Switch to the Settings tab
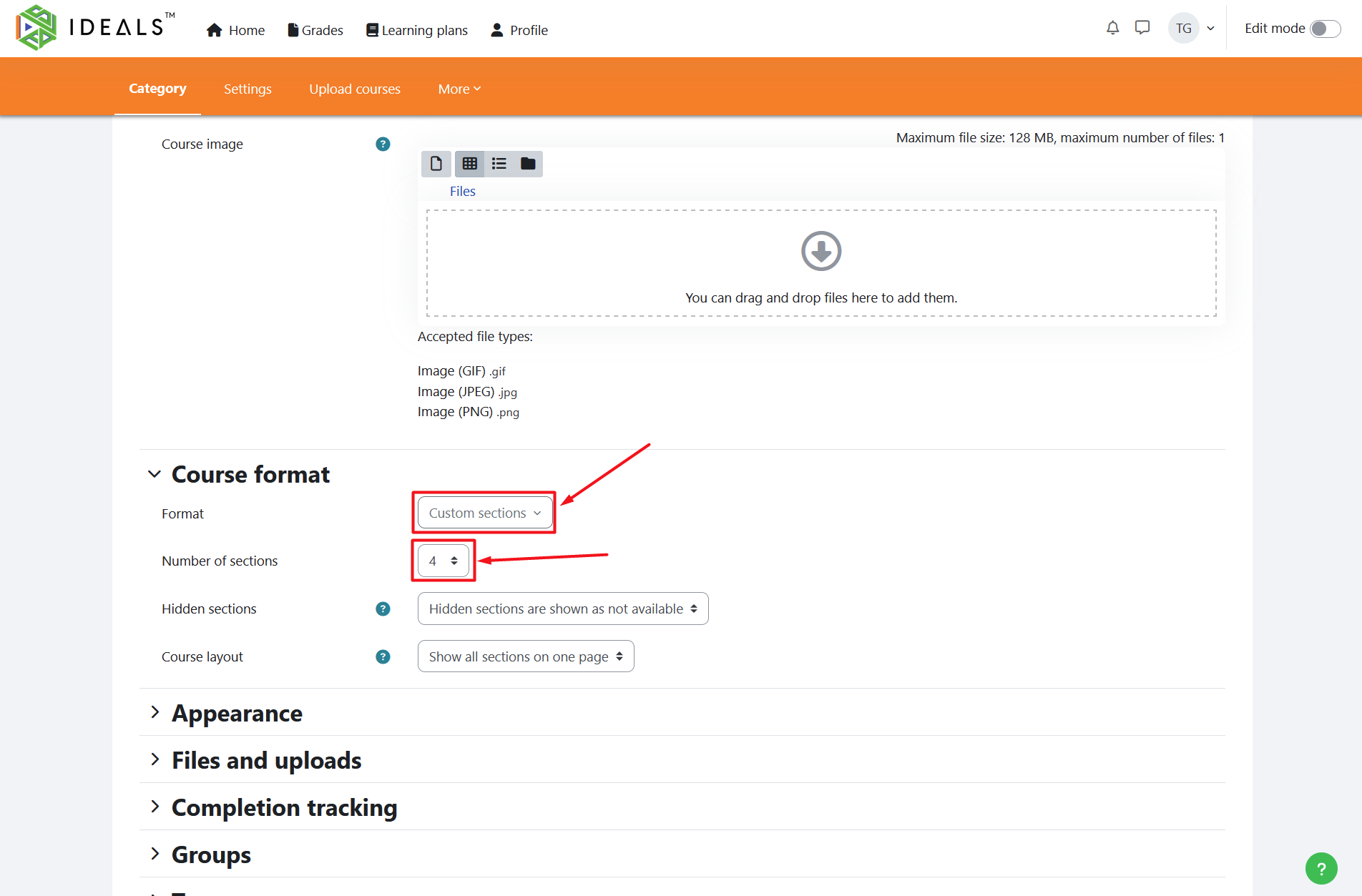 (x=248, y=89)
